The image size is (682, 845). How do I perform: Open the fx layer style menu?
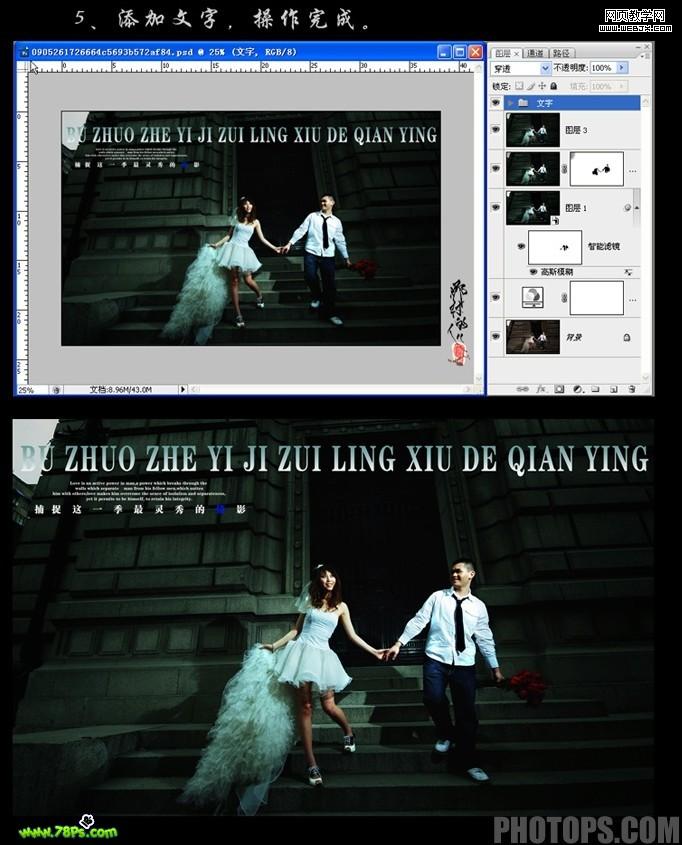(541, 389)
